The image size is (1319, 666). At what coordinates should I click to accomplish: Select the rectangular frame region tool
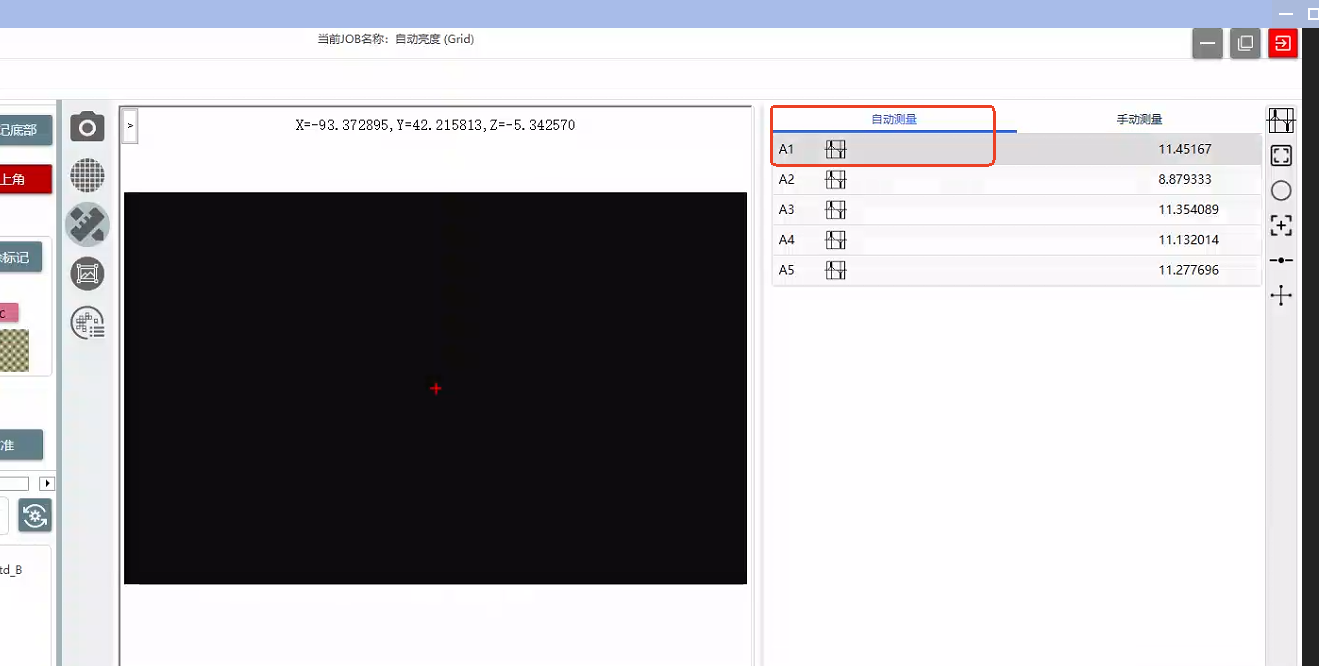(1281, 156)
